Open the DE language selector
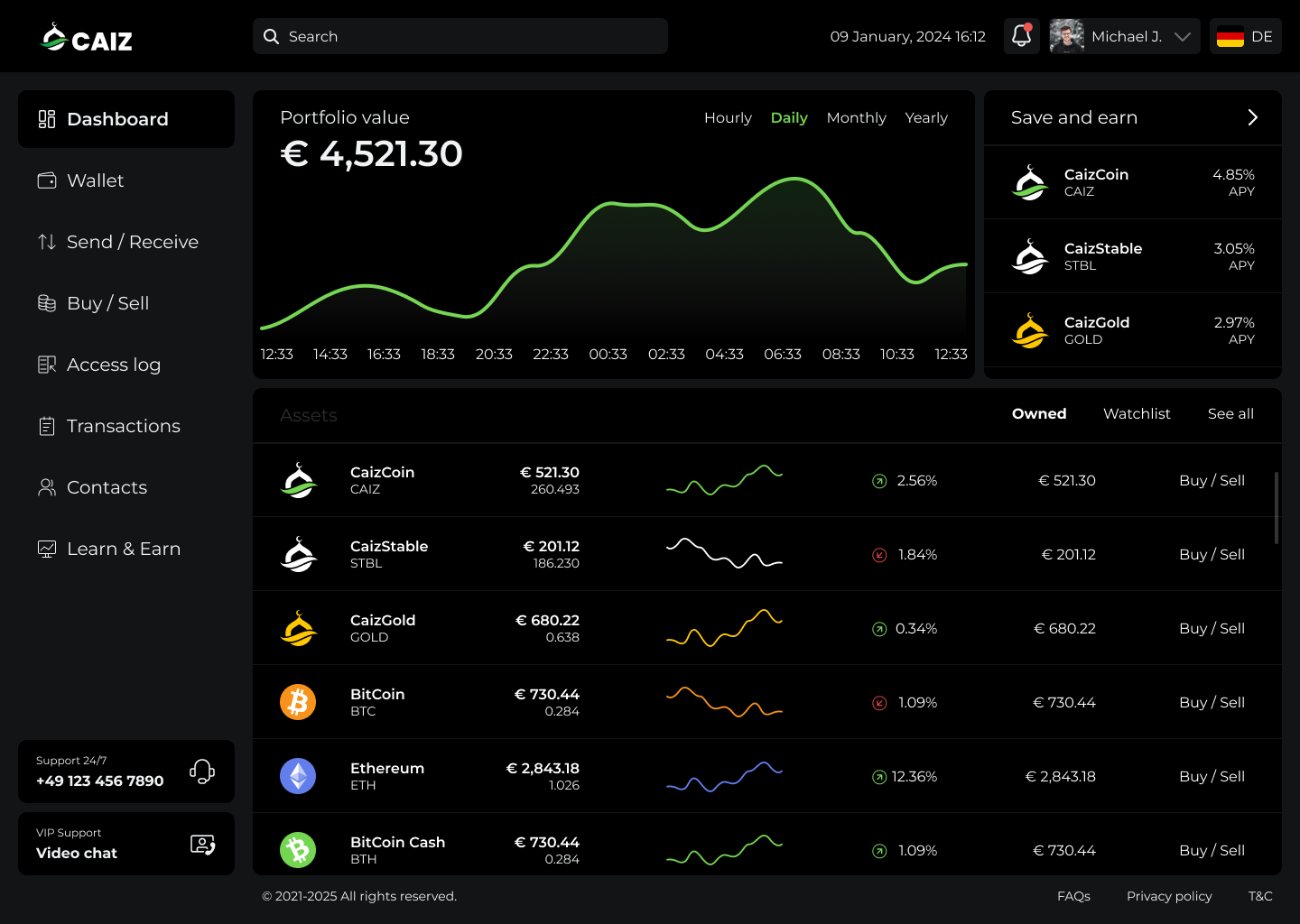1300x924 pixels. pyautogui.click(x=1246, y=36)
